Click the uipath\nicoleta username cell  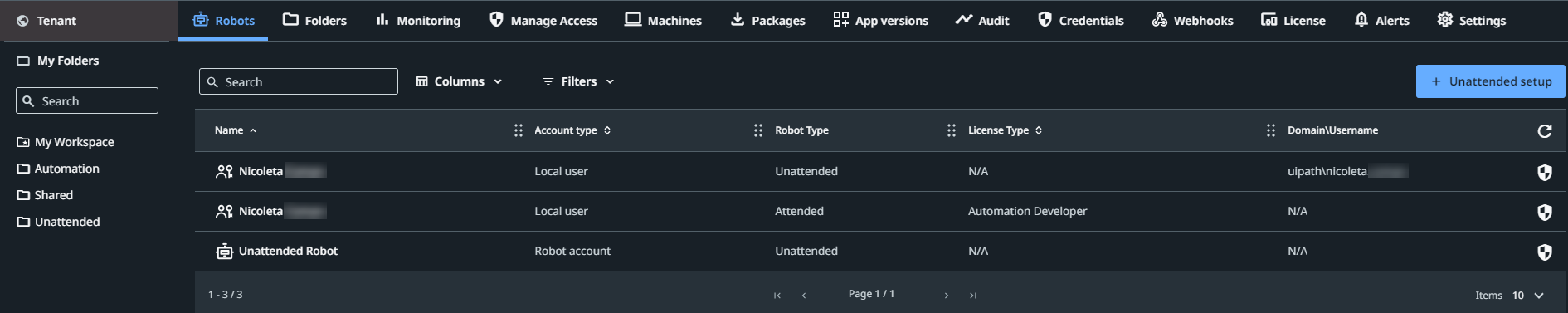(x=1347, y=171)
